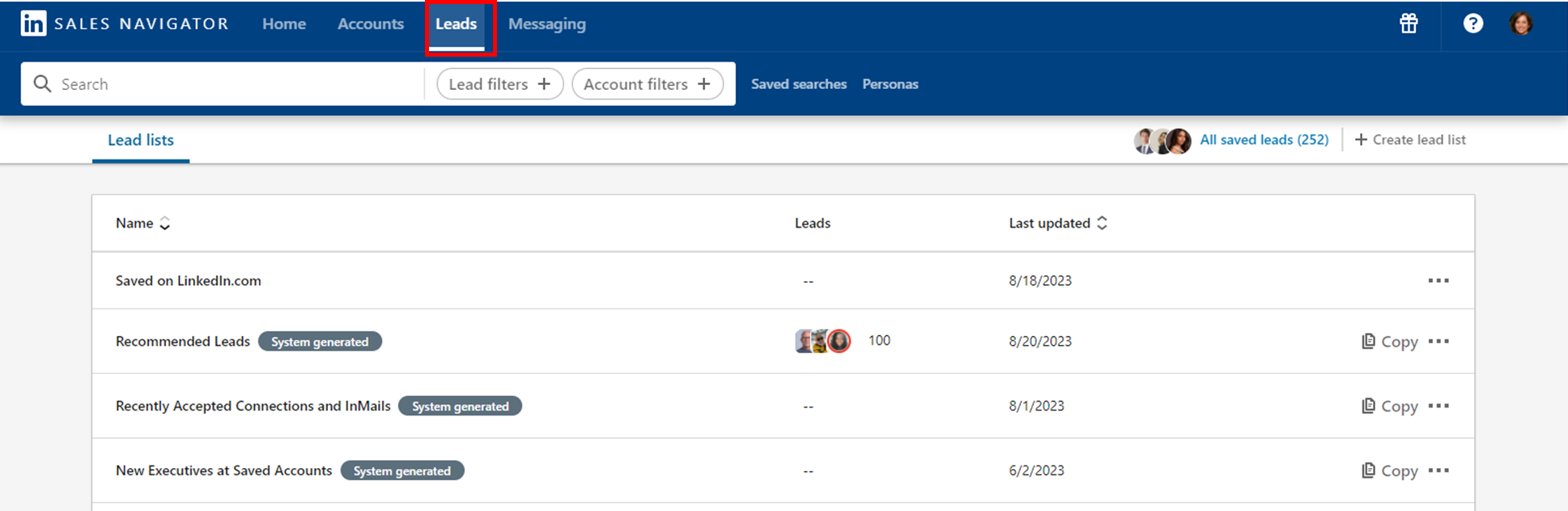Click Create lead list
Screen dimensions: 1568x511
click(x=1410, y=140)
